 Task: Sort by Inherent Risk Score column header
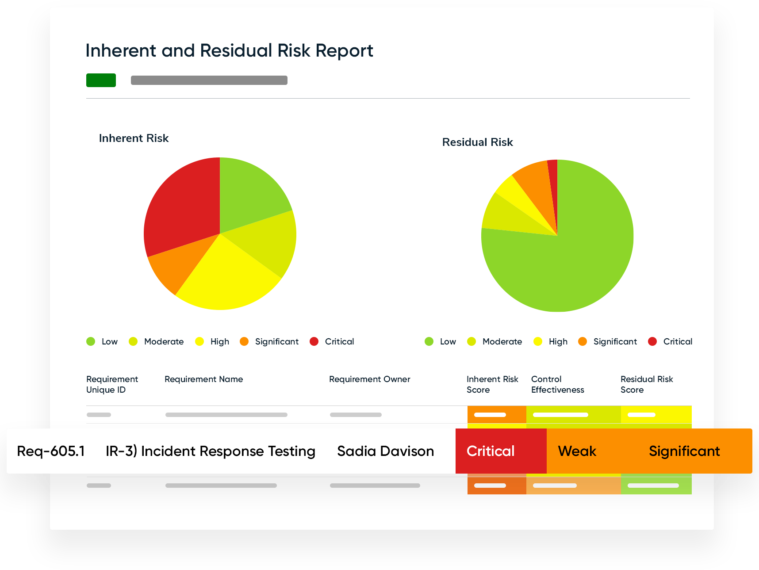tap(492, 384)
